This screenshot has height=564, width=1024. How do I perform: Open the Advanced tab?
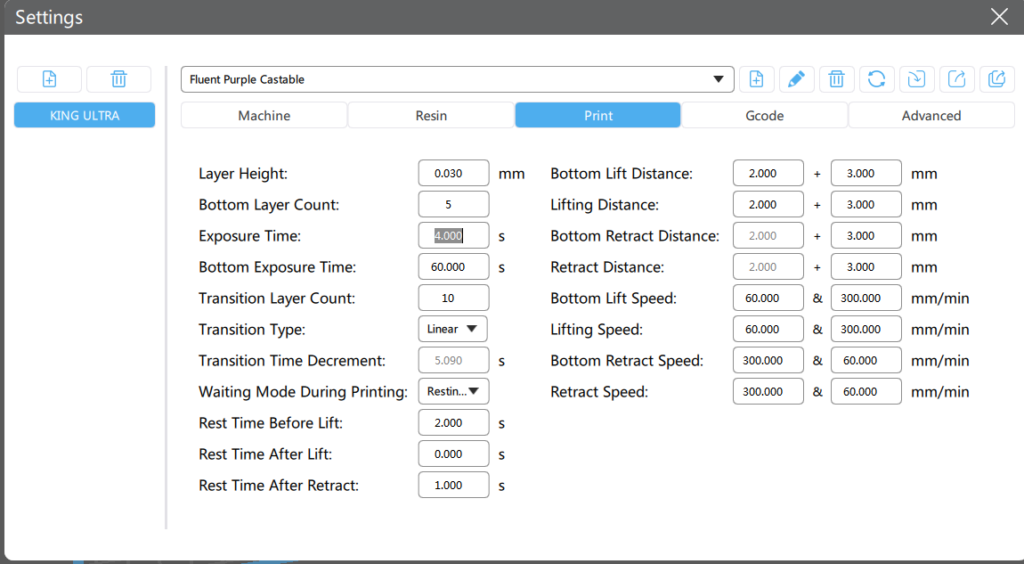(x=931, y=116)
